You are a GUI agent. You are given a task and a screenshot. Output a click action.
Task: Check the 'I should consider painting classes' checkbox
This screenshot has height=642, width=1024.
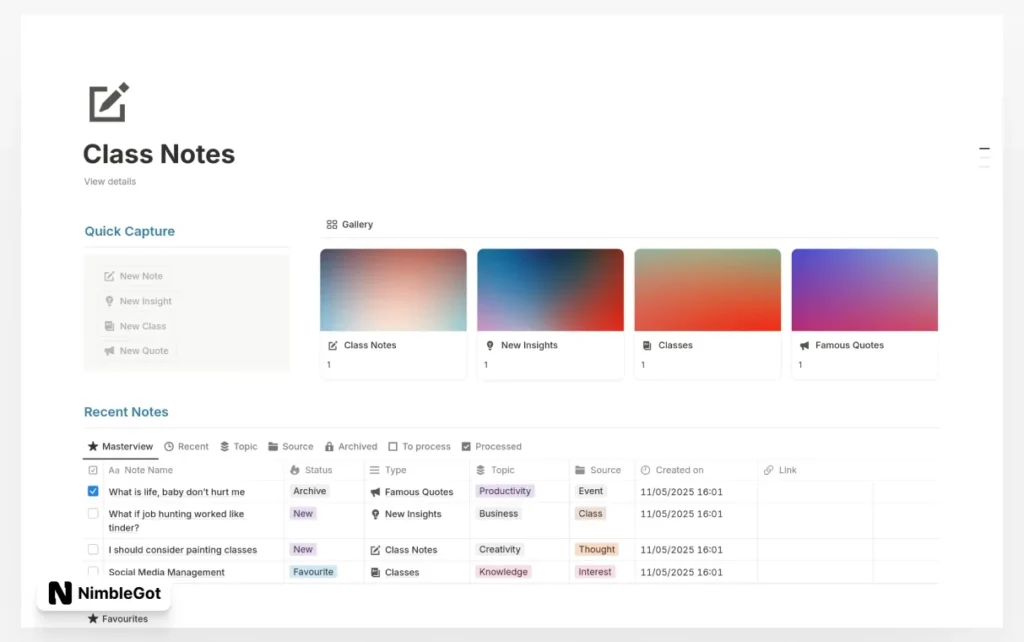(93, 549)
